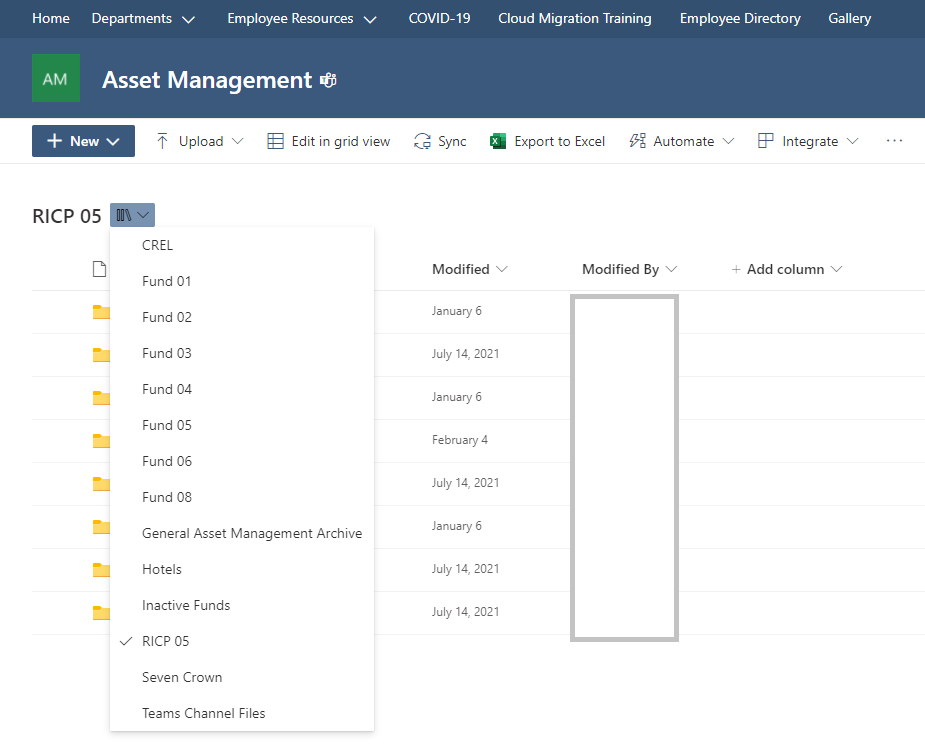Switch to the Fund 01 library
The image size is (925, 756).
(242, 281)
